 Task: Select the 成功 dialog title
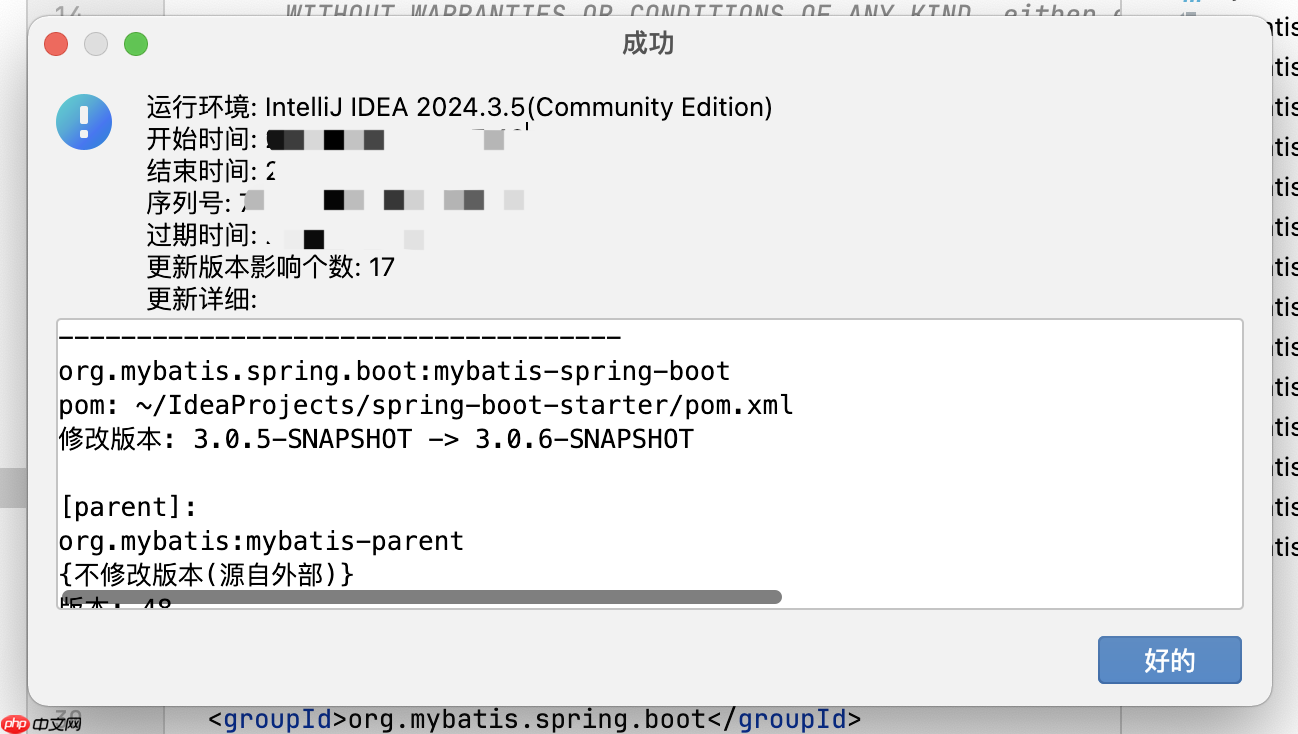point(648,44)
